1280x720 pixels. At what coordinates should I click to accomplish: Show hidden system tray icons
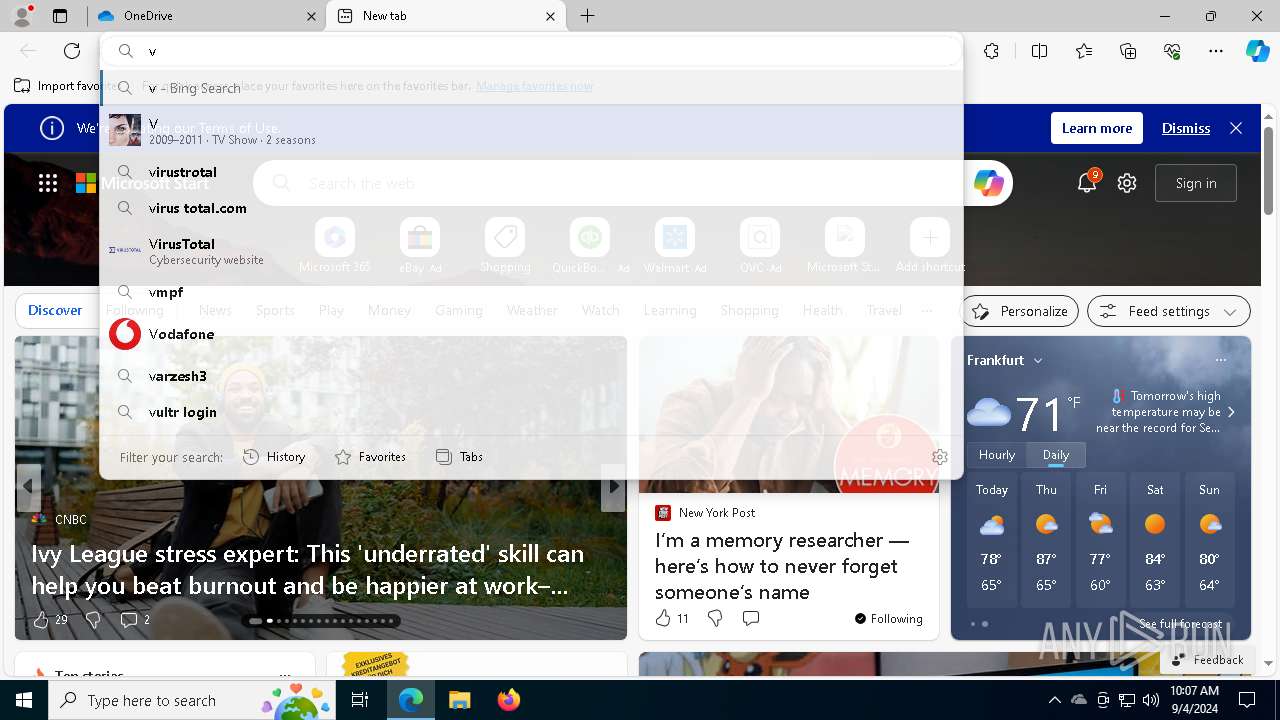point(1054,700)
